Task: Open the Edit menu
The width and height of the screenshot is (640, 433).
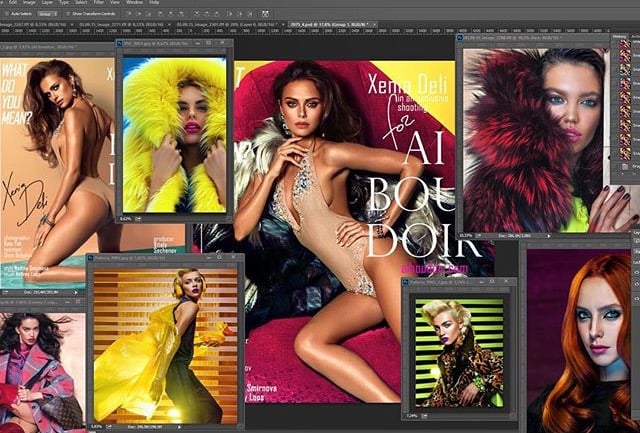Action: (13, 2)
